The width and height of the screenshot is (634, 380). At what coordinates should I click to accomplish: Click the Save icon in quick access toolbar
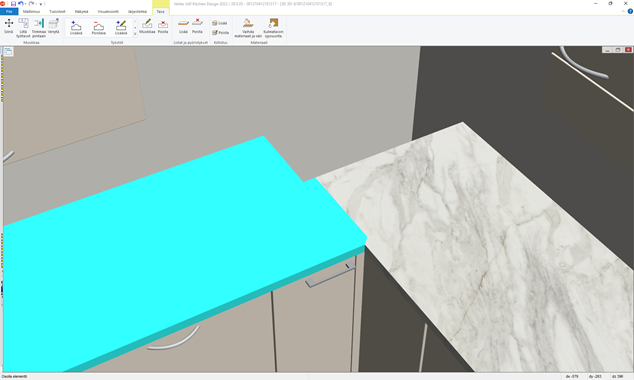[x=13, y=4]
